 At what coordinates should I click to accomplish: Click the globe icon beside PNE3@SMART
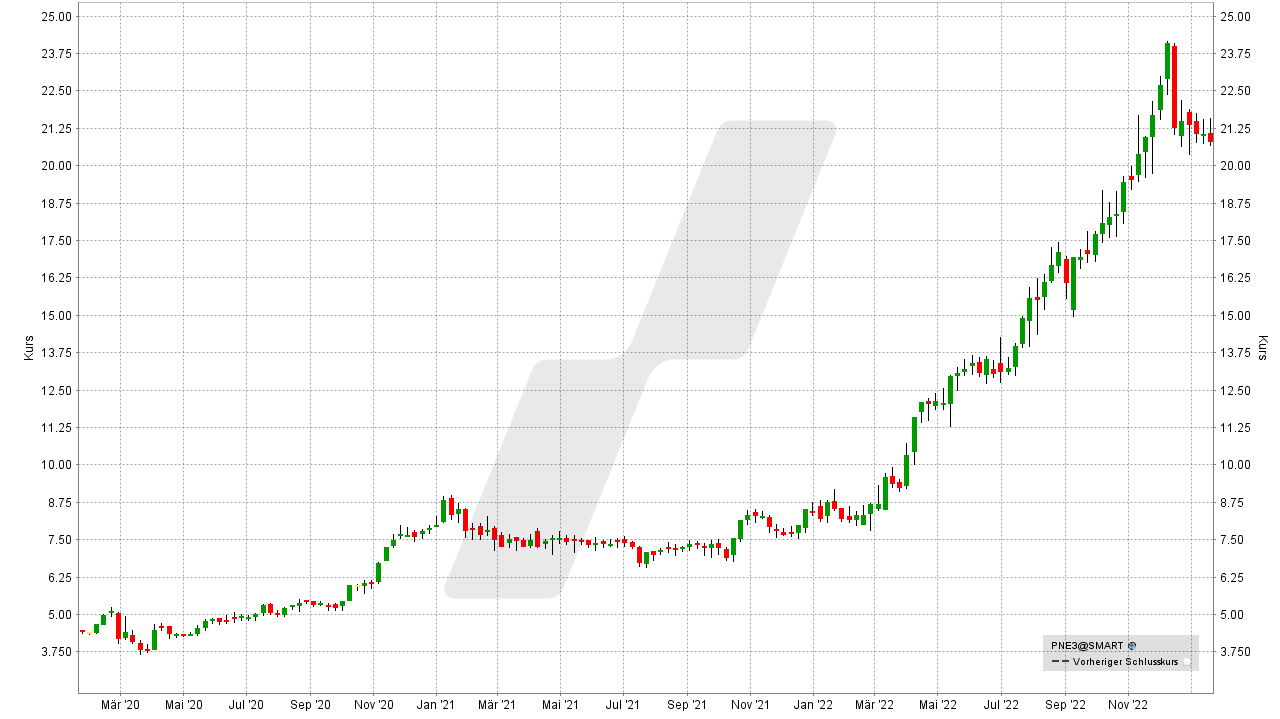coord(1131,646)
